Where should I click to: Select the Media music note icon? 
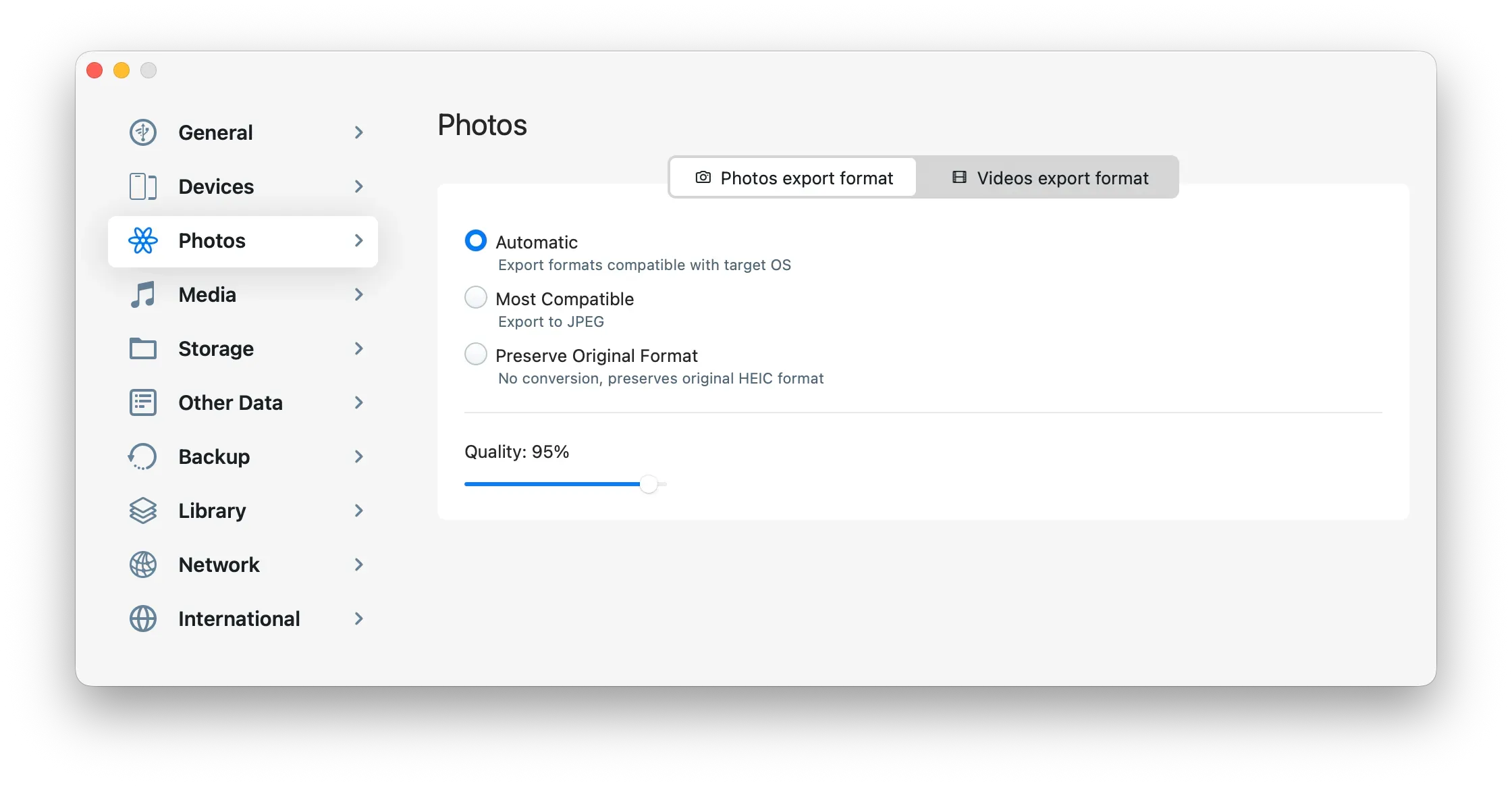(142, 294)
